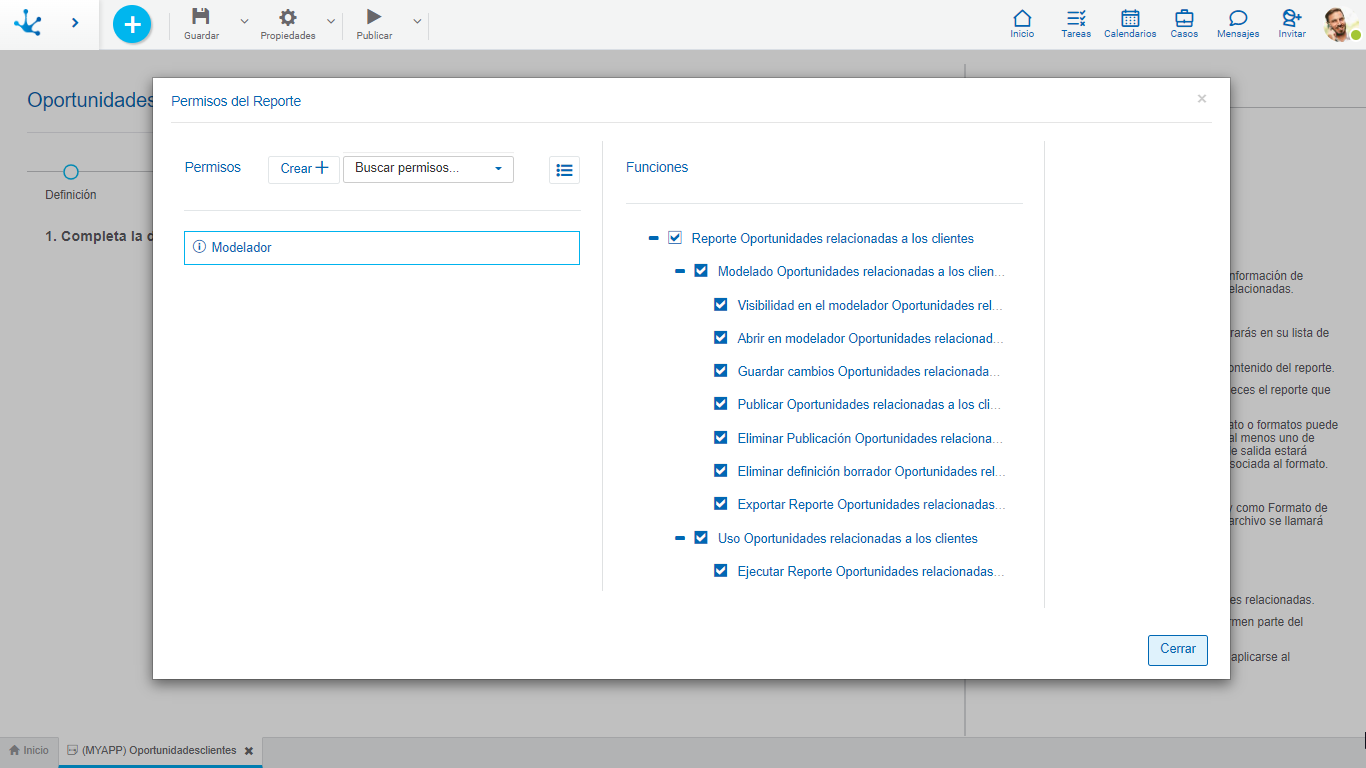
Task: Expand the menu chevron beside the logo
Action: pos(75,22)
